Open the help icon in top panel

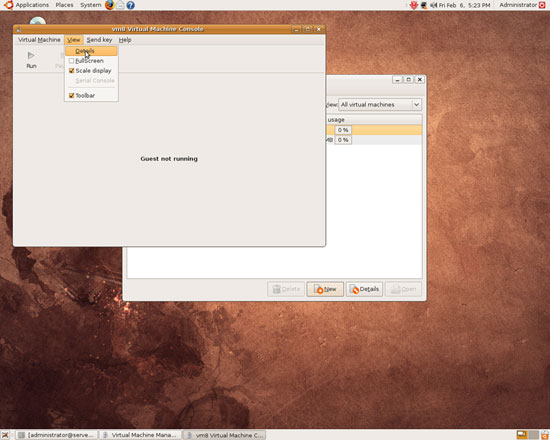[130, 5]
